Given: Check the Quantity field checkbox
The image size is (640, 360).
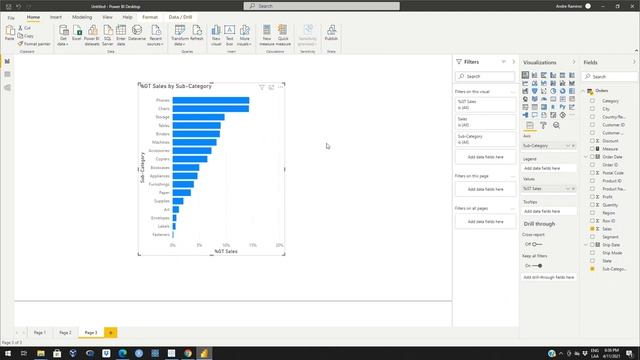Looking at the screenshot, I should 592,205.
